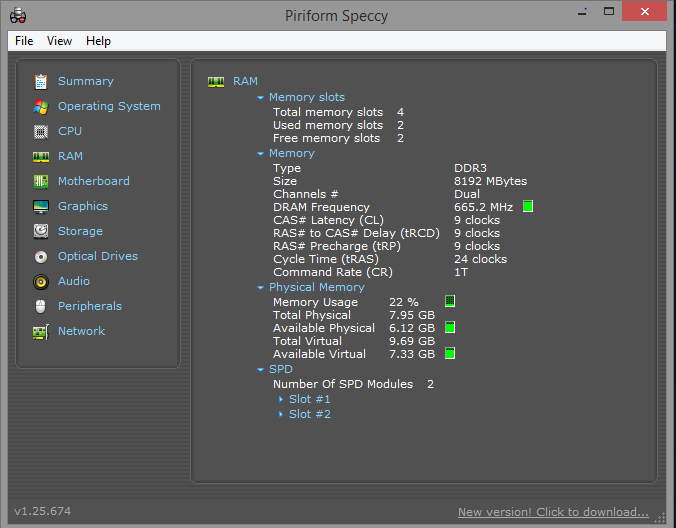The width and height of the screenshot is (676, 528).
Task: Click the New version download link
Action: tap(553, 512)
